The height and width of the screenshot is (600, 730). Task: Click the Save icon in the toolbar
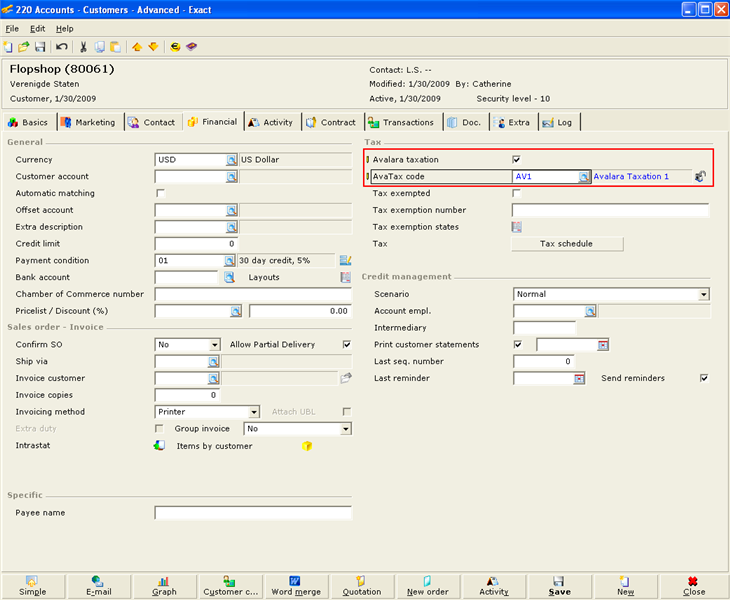point(40,47)
